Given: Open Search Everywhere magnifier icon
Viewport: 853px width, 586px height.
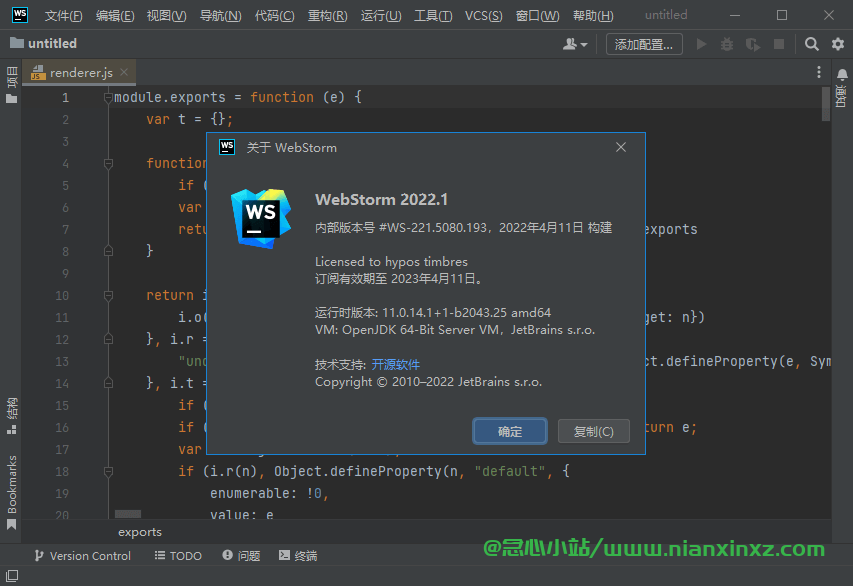Looking at the screenshot, I should (x=812, y=44).
